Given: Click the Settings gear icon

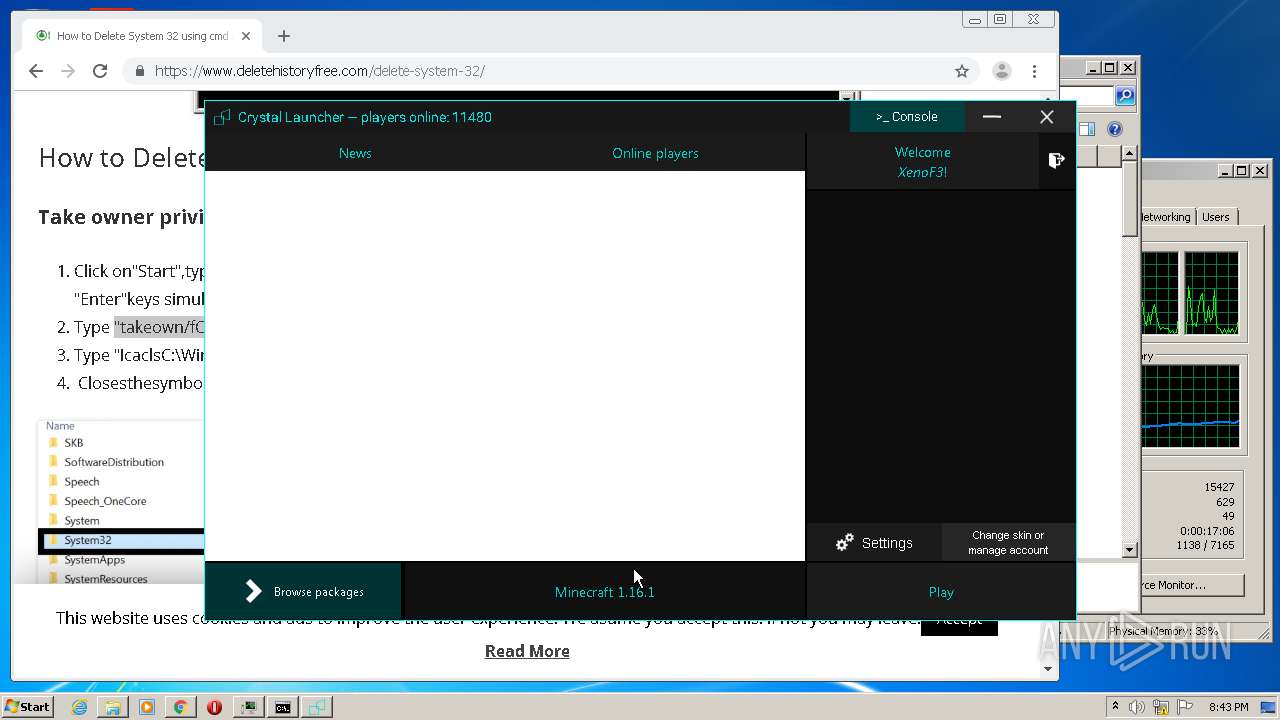Looking at the screenshot, I should click(845, 542).
